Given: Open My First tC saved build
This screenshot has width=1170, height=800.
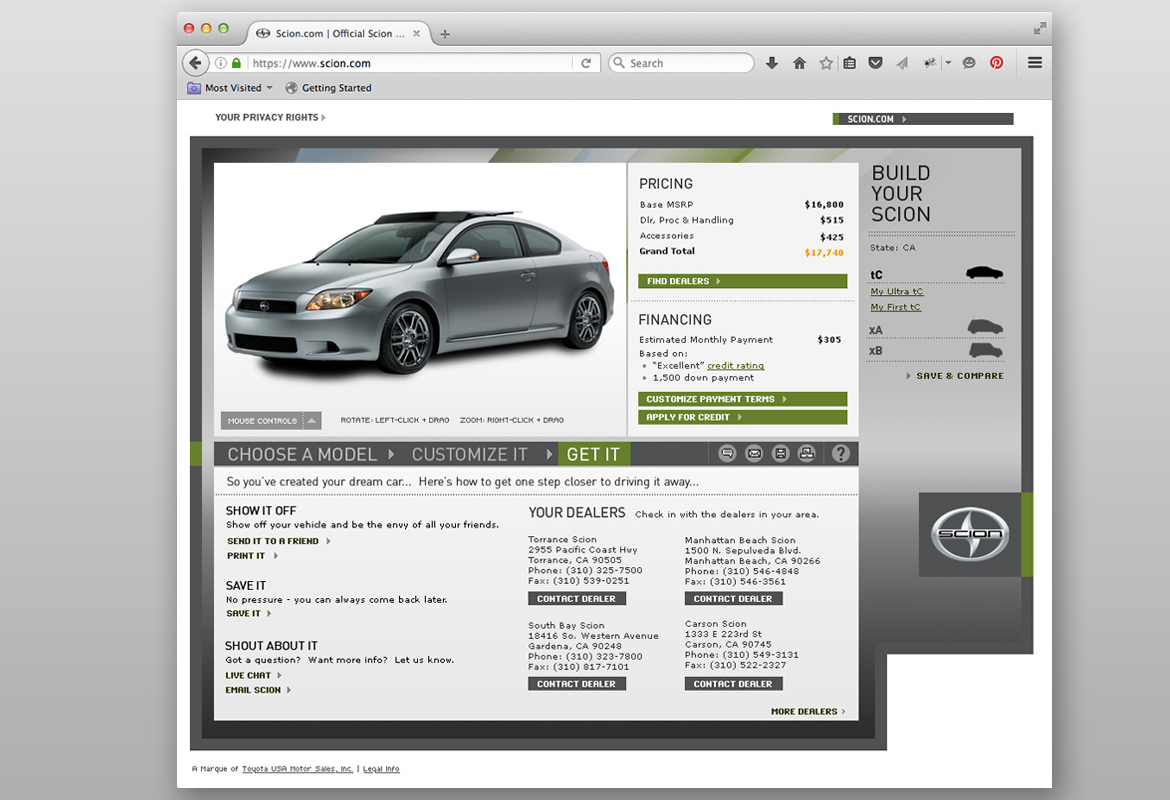Looking at the screenshot, I should (x=895, y=307).
